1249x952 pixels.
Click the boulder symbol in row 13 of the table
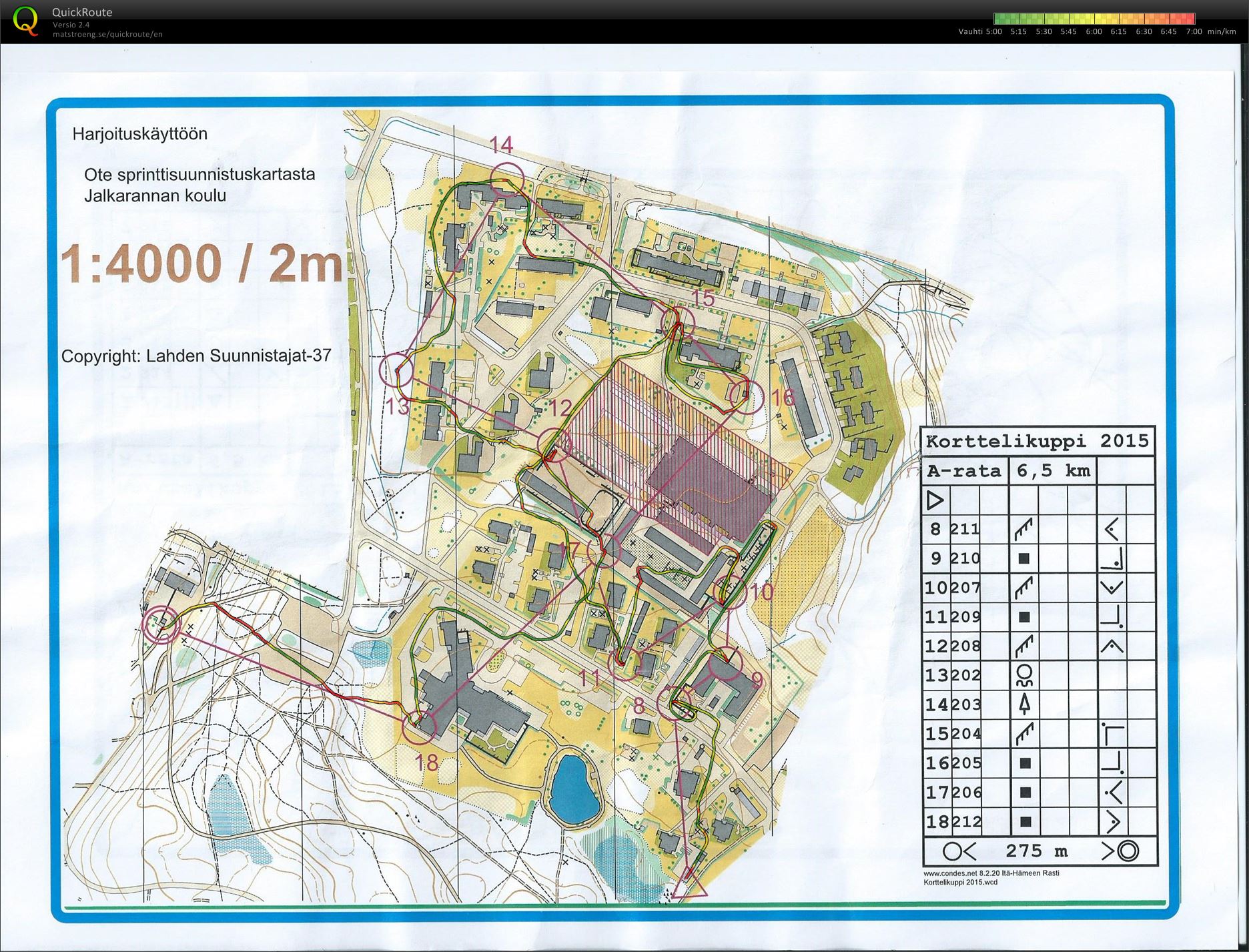coord(1025,675)
